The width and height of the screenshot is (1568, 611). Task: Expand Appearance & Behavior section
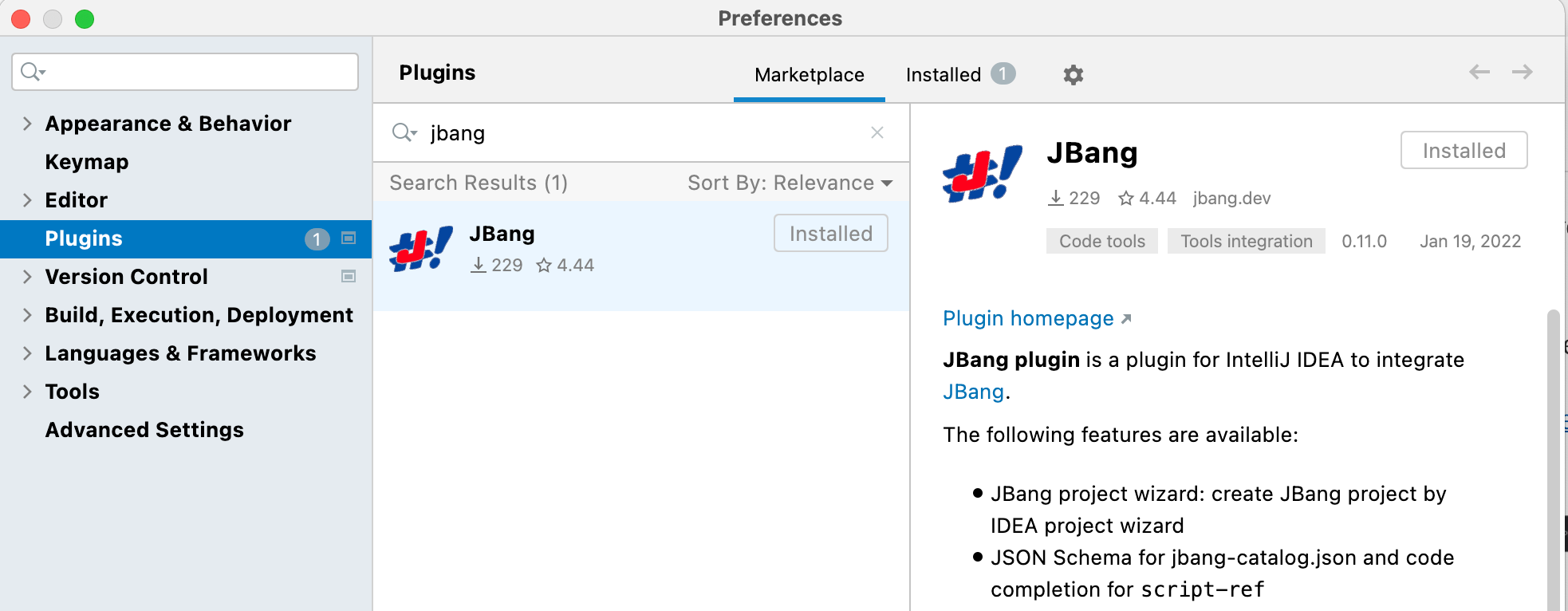click(x=27, y=124)
